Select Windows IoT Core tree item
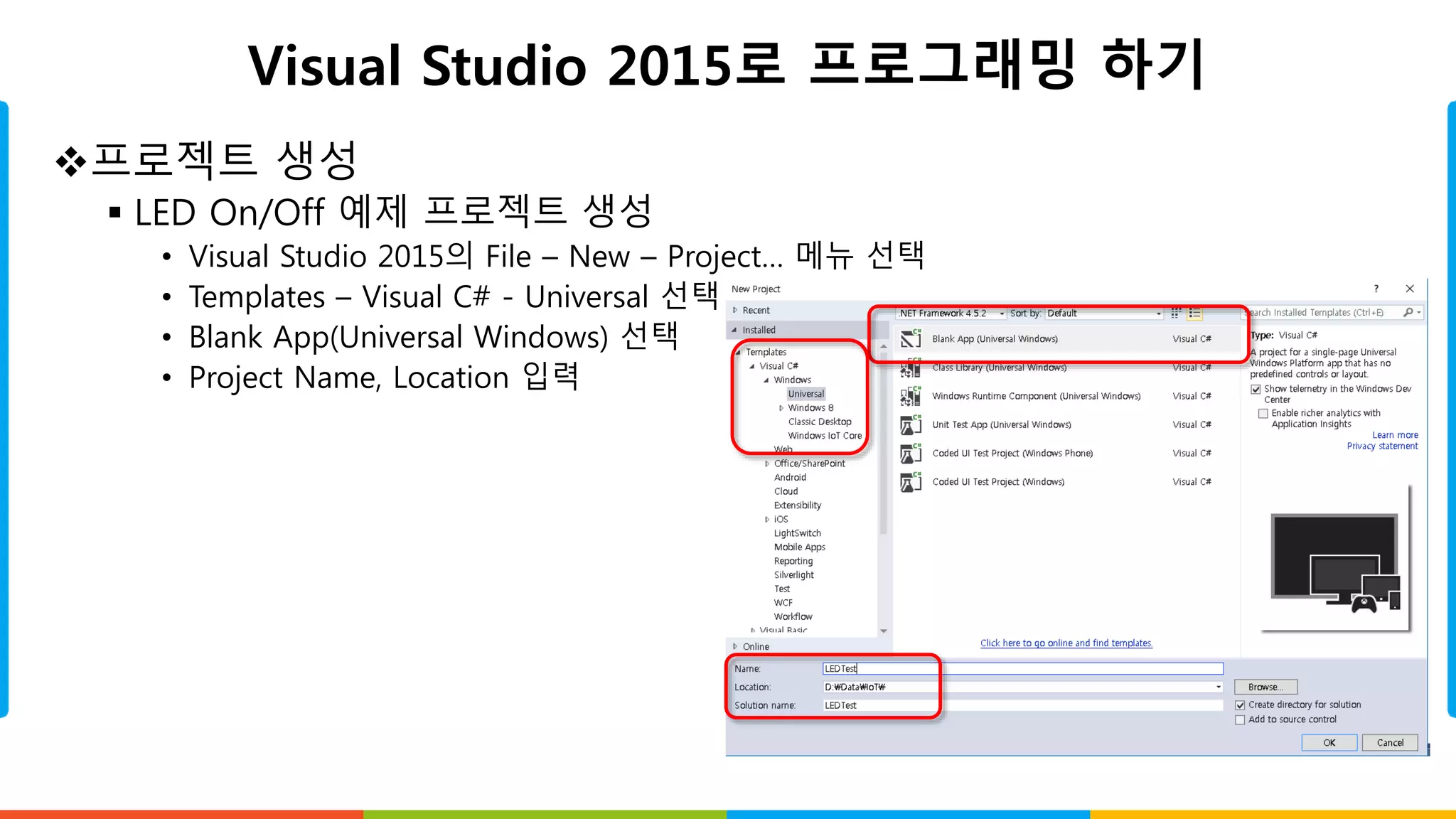Image resolution: width=1456 pixels, height=819 pixels. coord(825,436)
